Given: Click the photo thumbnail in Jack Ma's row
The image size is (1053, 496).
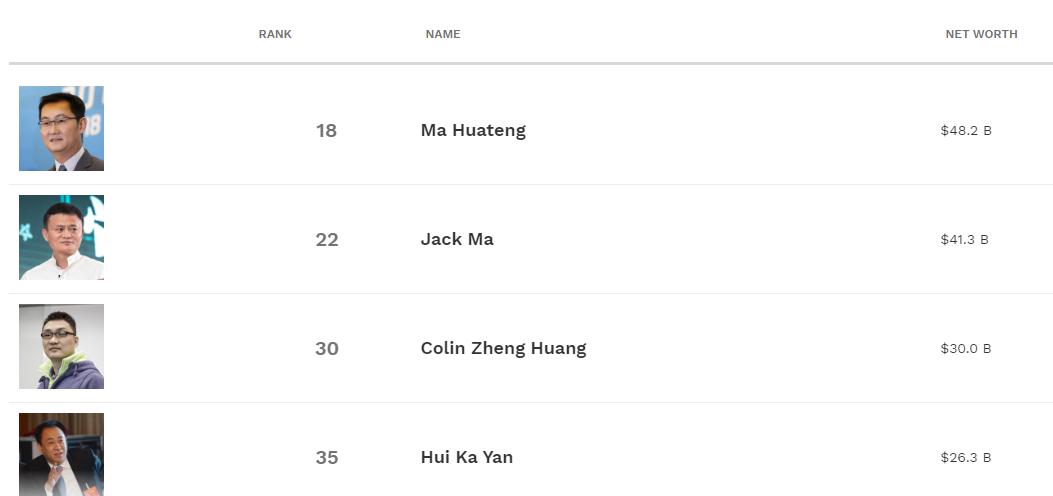Looking at the screenshot, I should click(61, 238).
